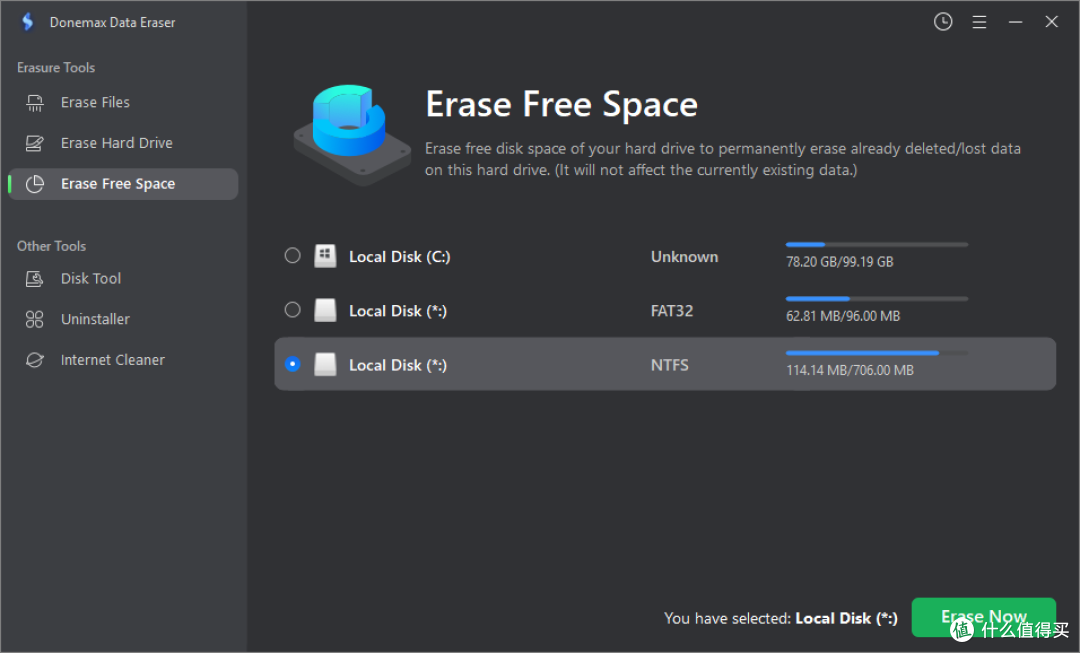The height and width of the screenshot is (653, 1080).
Task: Click the Local Disk (*:) name in the NTFS row
Action: point(398,365)
